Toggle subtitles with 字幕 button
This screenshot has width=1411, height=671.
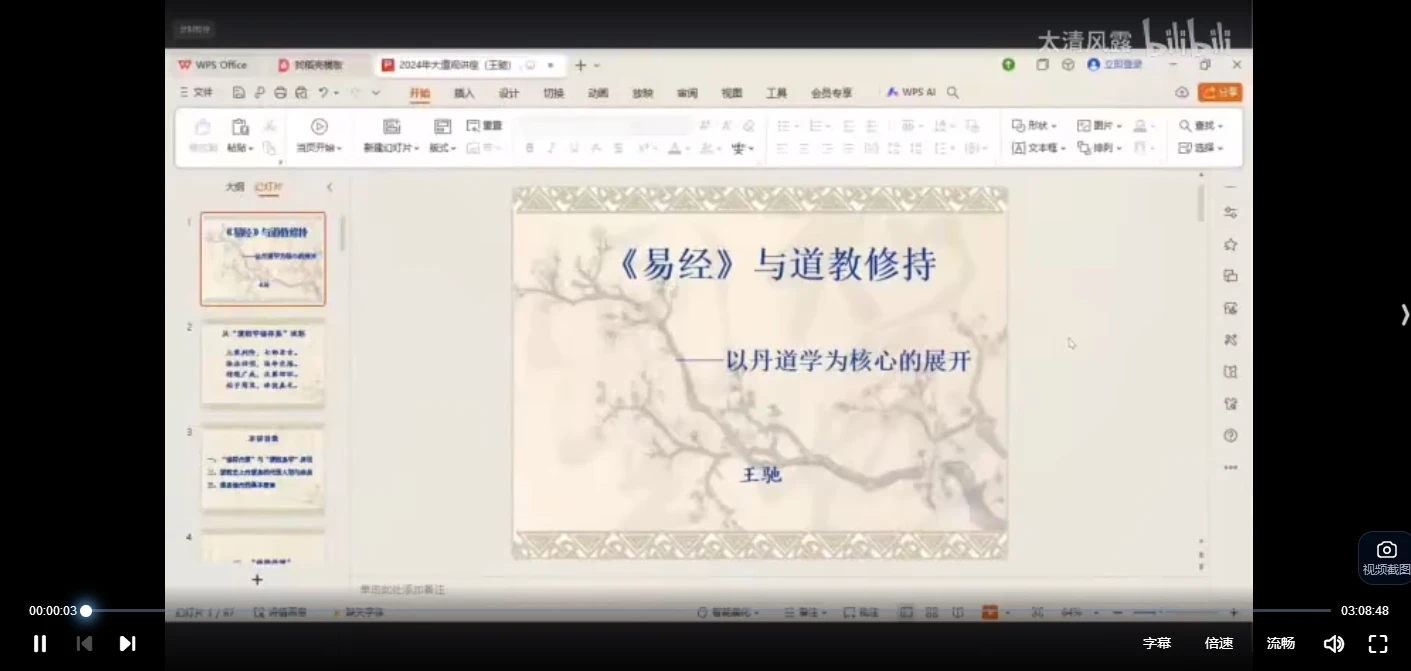(1157, 643)
